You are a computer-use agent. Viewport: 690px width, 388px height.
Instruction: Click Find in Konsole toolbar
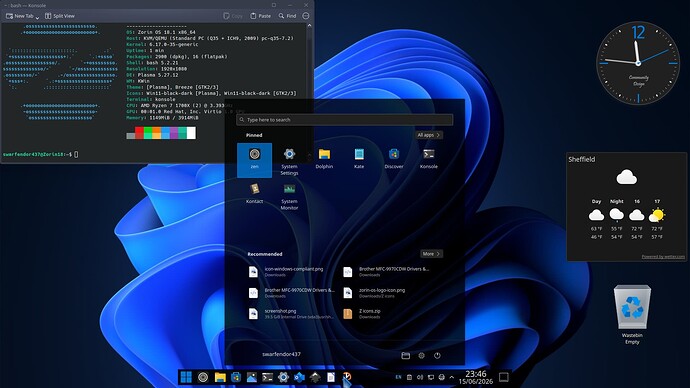(287, 16)
